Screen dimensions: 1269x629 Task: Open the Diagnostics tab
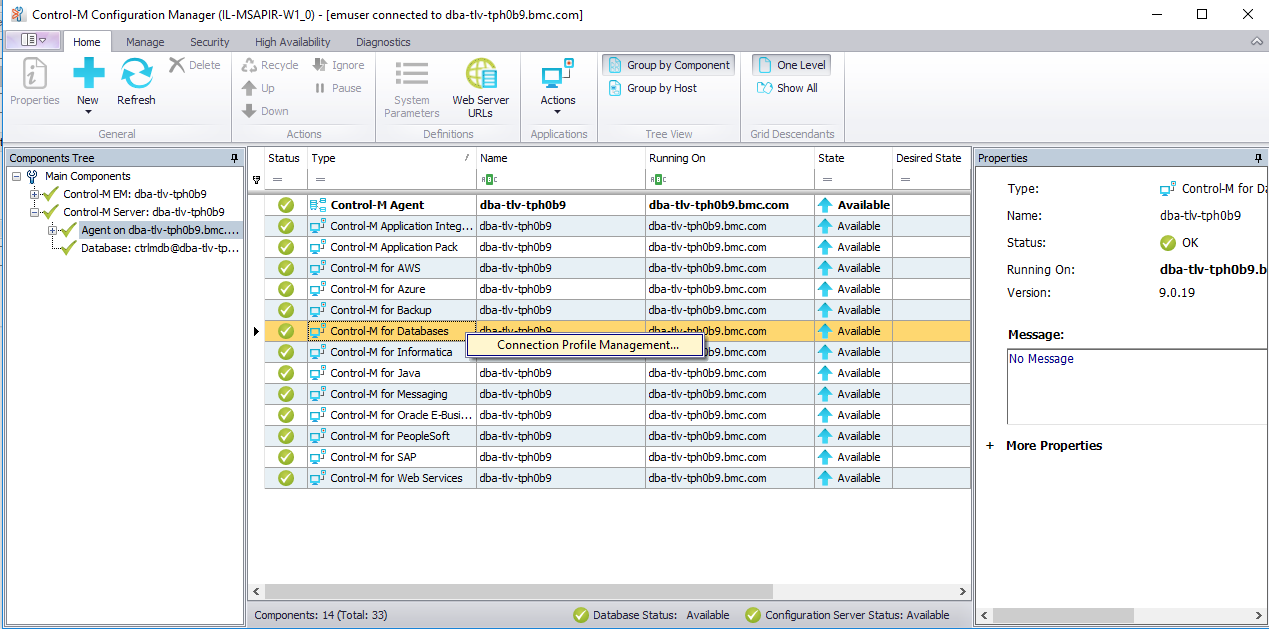383,42
